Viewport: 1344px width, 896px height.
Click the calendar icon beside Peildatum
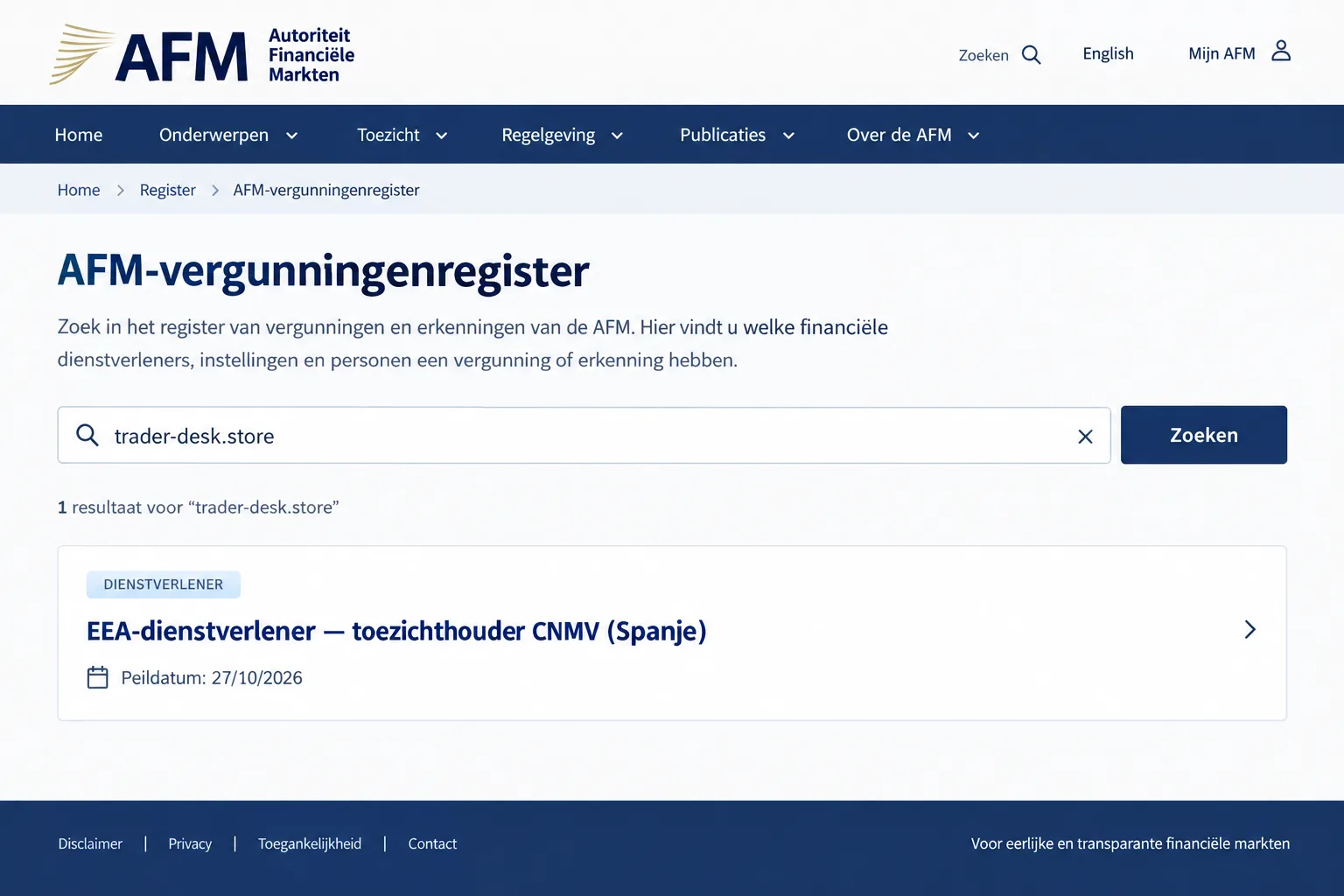(x=98, y=677)
